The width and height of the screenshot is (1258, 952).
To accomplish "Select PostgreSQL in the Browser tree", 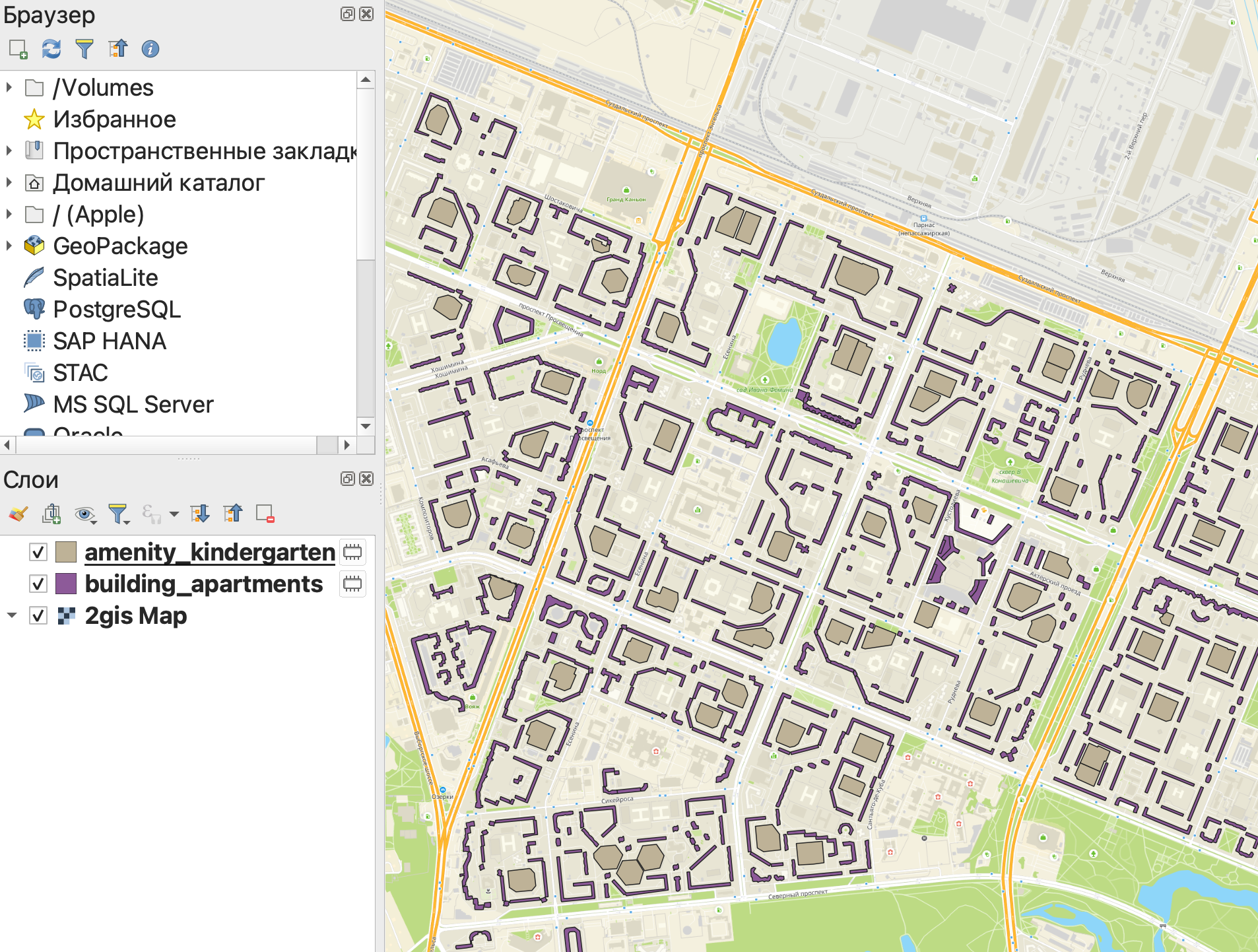I will (x=116, y=309).
